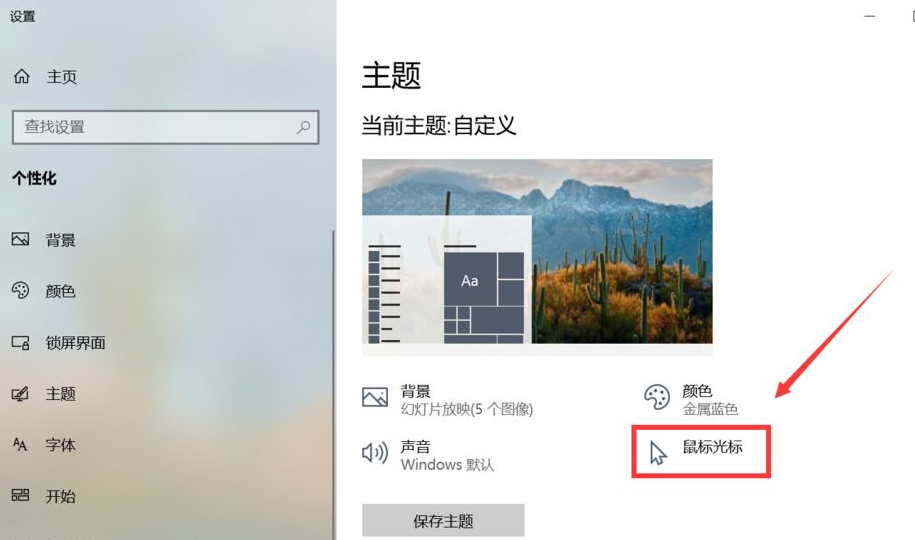Click the home icon beside 主页
This screenshot has width=915, height=540.
[22, 76]
